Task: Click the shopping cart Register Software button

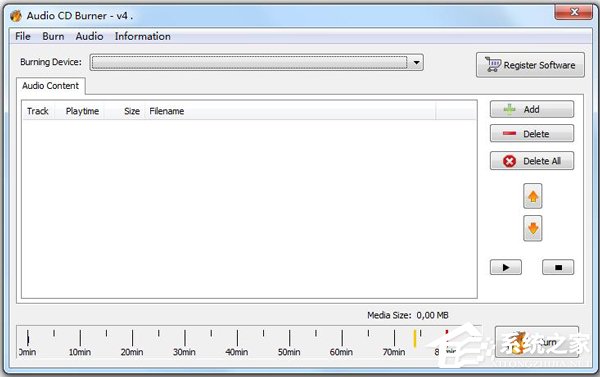Action: click(x=530, y=65)
